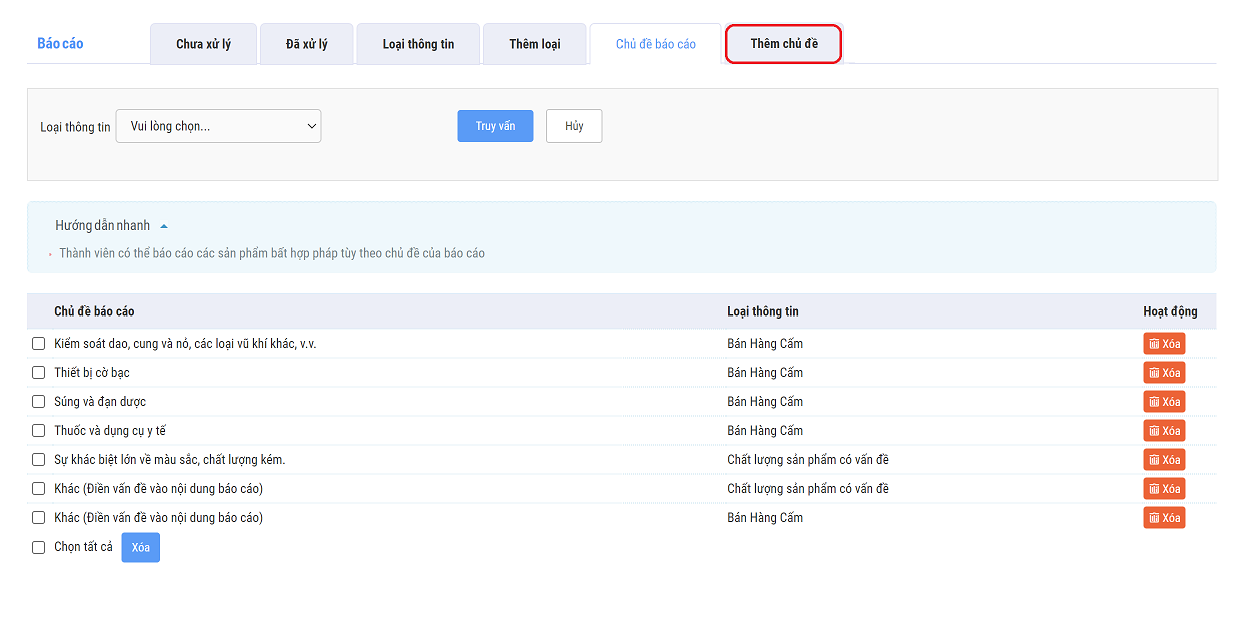Go to the 'Đã xử lý' tab
The height and width of the screenshot is (630, 1236).
[306, 44]
